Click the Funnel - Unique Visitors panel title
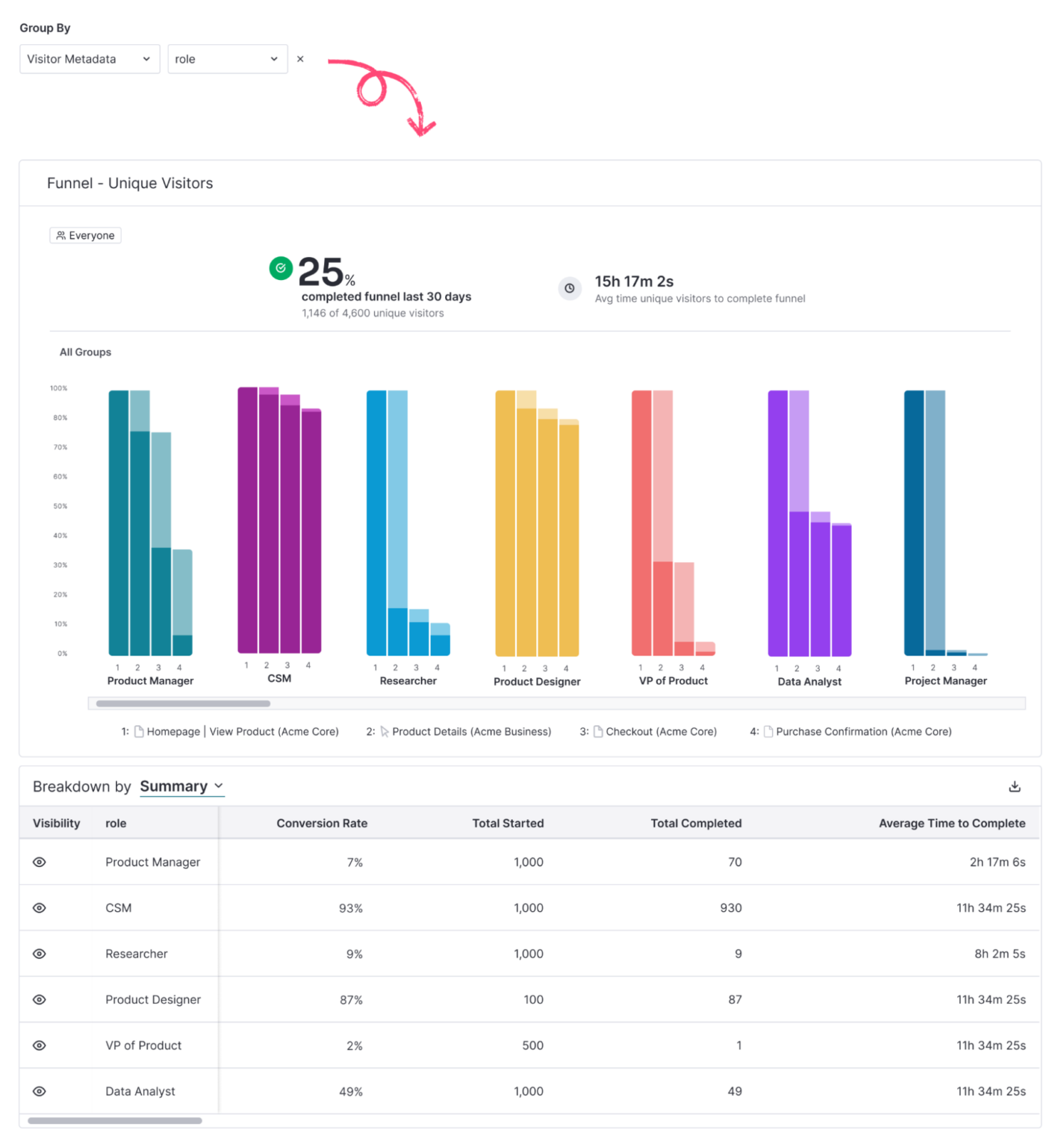The height and width of the screenshot is (1147, 1064). [129, 183]
